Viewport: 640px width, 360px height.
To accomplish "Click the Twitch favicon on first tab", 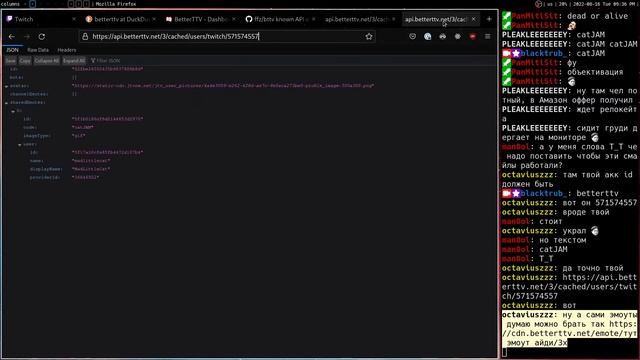I will point(9,19).
